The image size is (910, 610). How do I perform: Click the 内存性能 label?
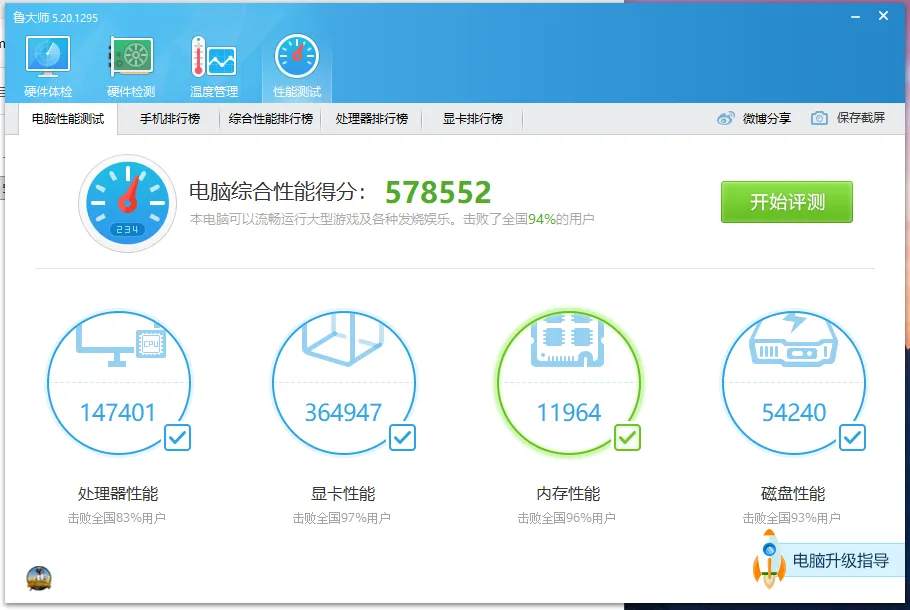pos(568,494)
